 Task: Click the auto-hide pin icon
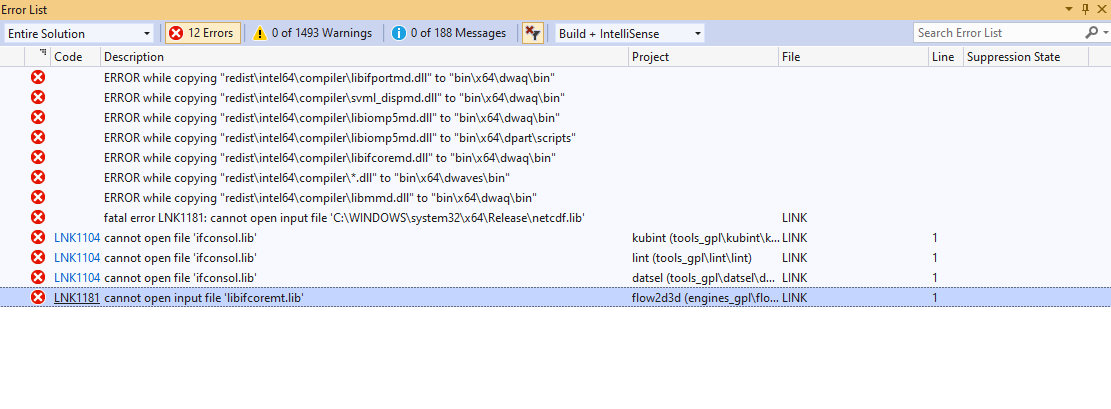click(x=1085, y=8)
